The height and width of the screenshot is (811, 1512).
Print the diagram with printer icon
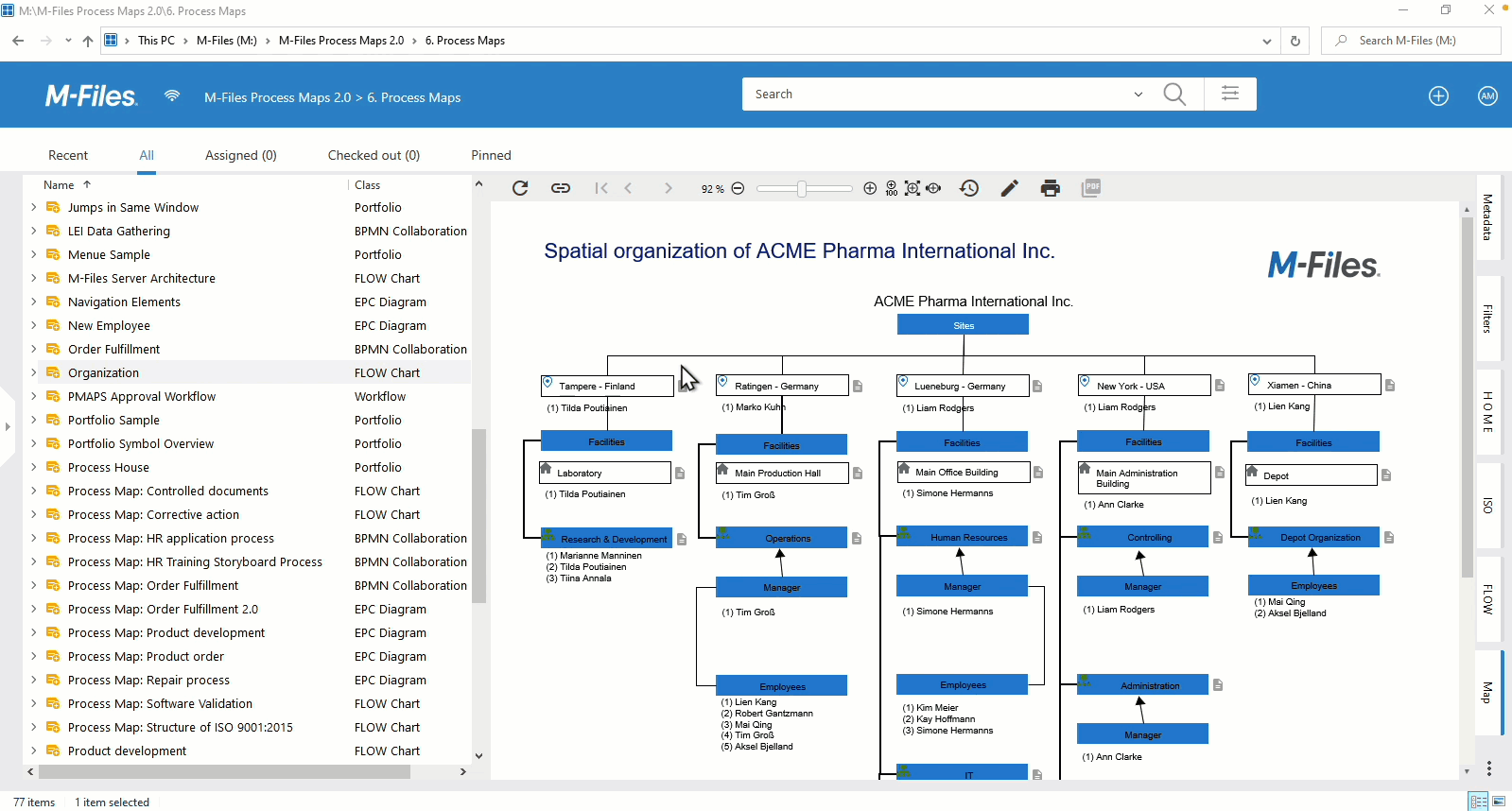(1050, 188)
